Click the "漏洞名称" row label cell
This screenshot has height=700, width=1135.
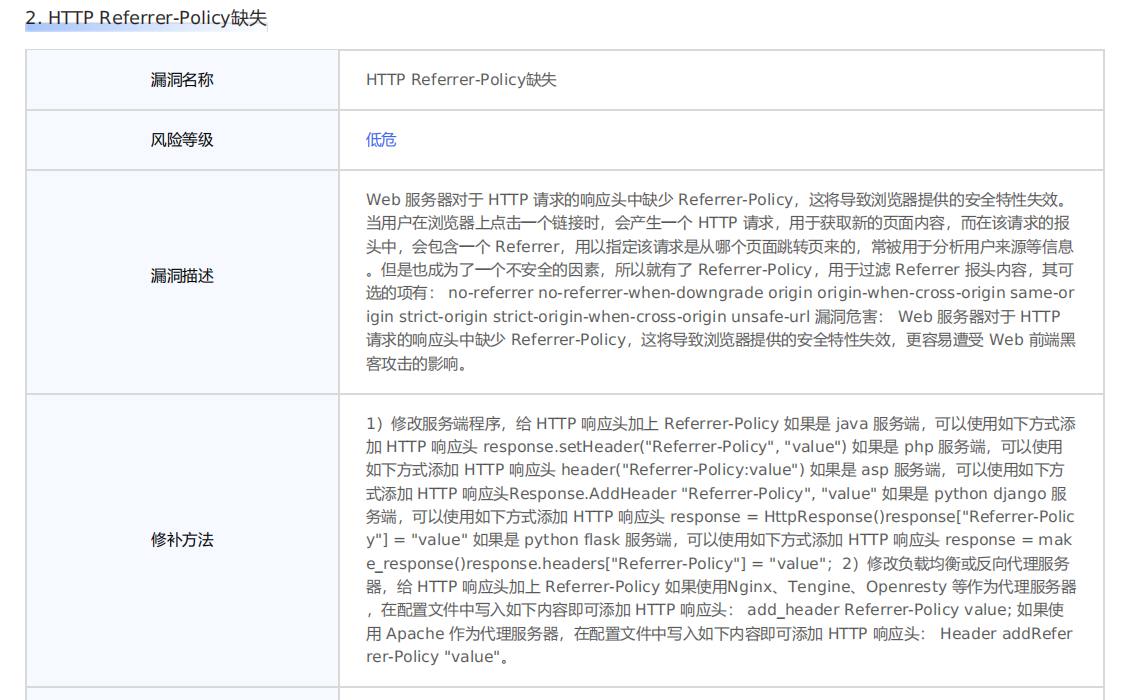click(x=182, y=80)
